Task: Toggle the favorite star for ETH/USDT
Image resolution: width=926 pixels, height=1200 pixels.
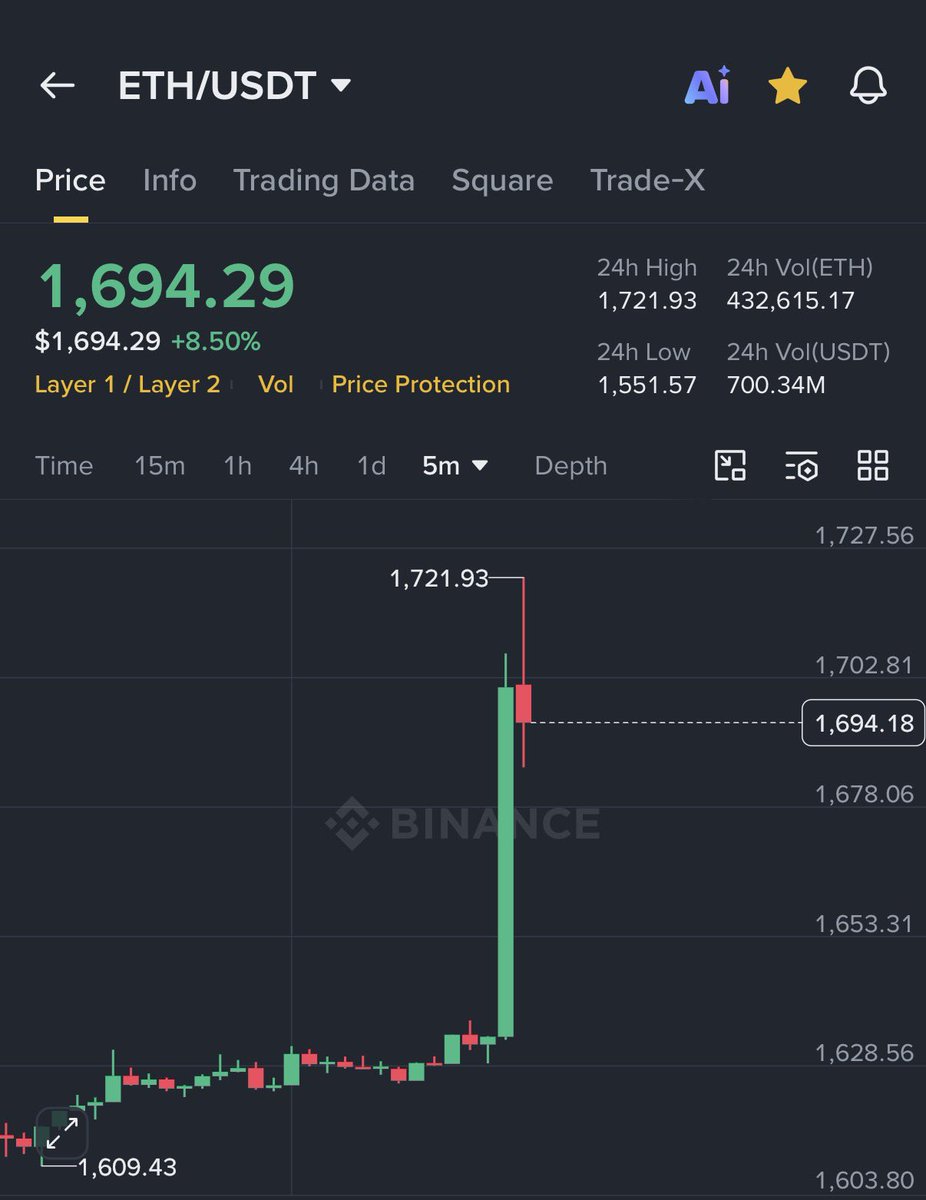Action: tap(788, 87)
